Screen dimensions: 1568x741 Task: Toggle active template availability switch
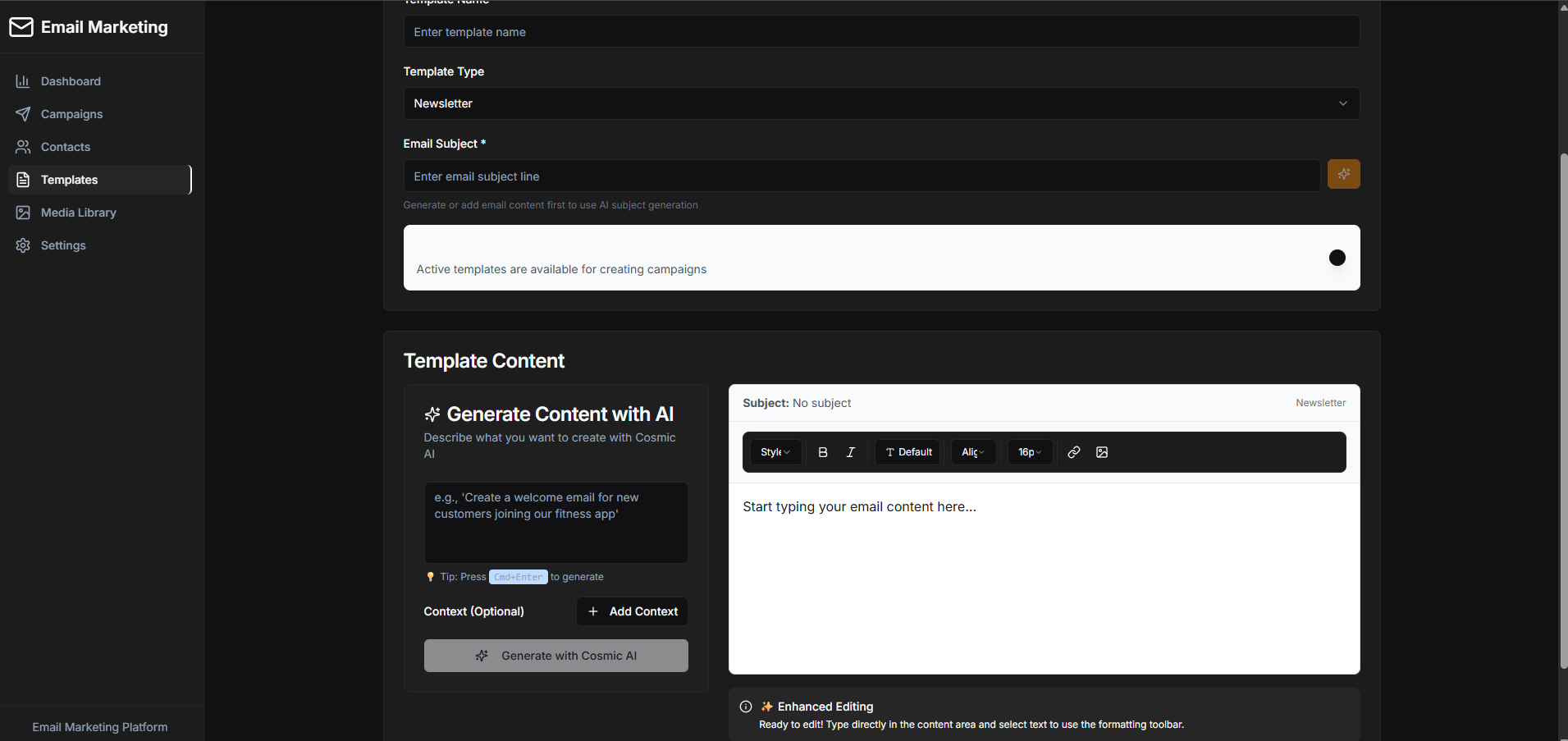(x=1337, y=258)
